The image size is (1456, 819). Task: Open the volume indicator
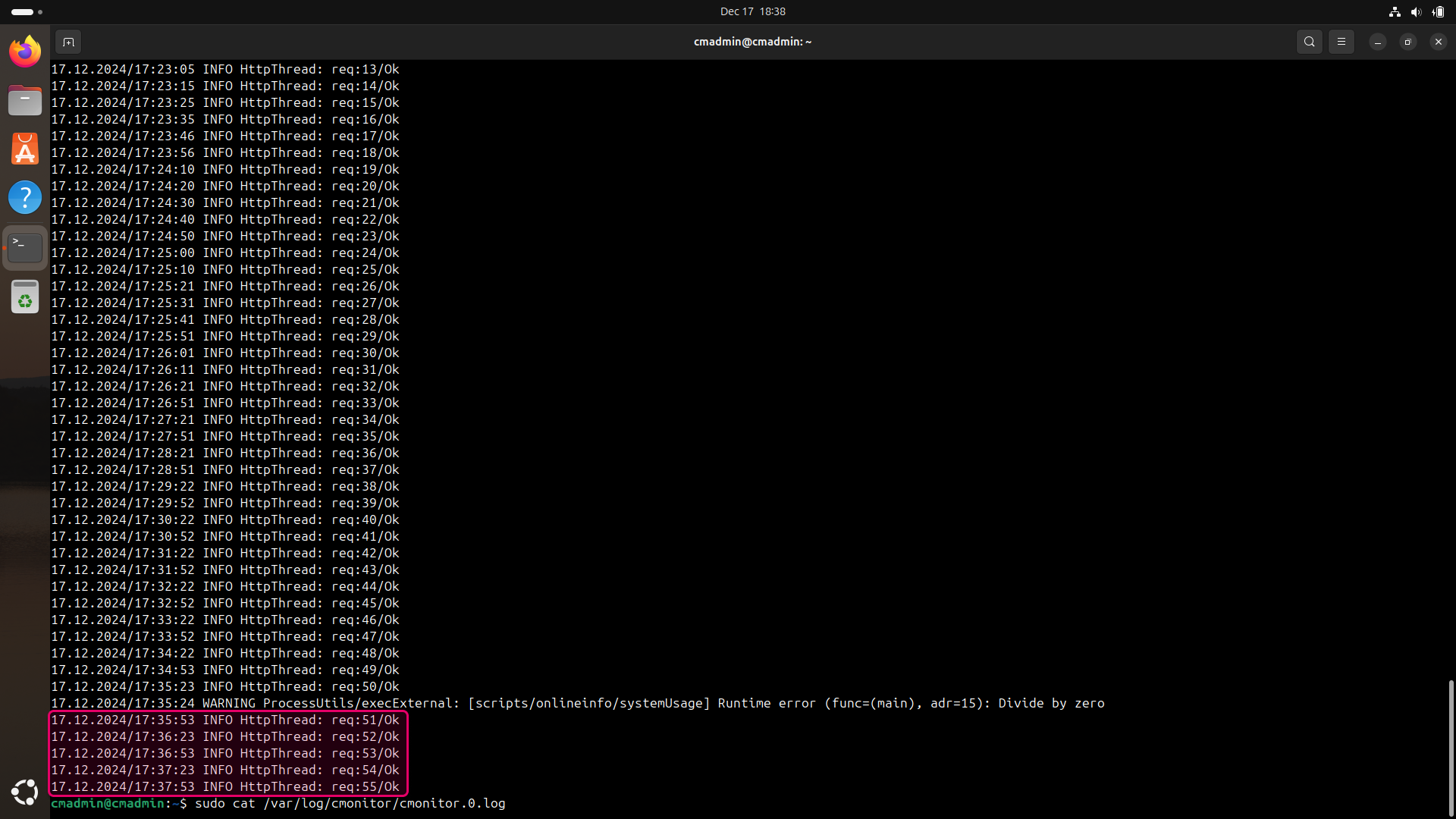coord(1416,11)
